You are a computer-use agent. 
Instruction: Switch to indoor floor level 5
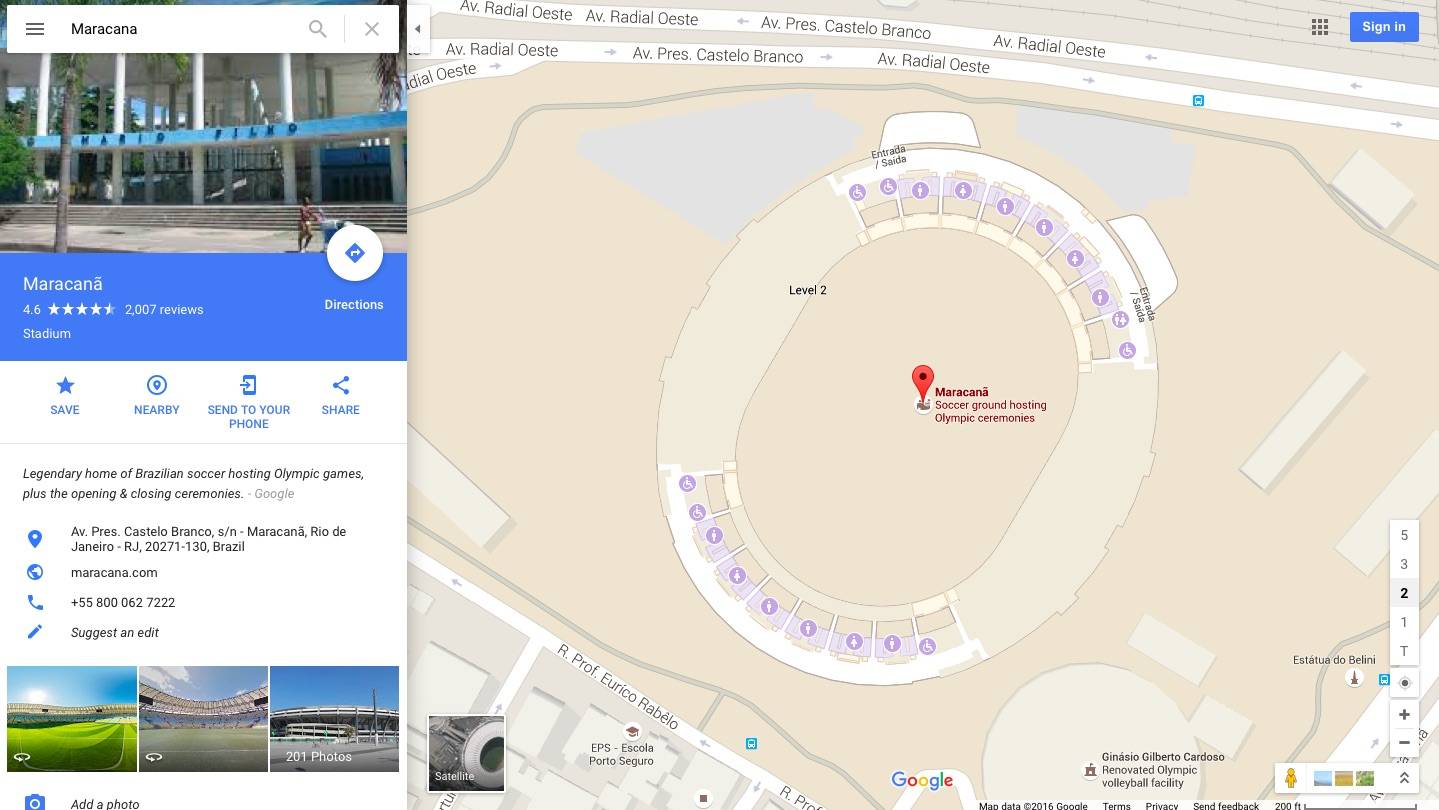(x=1404, y=535)
